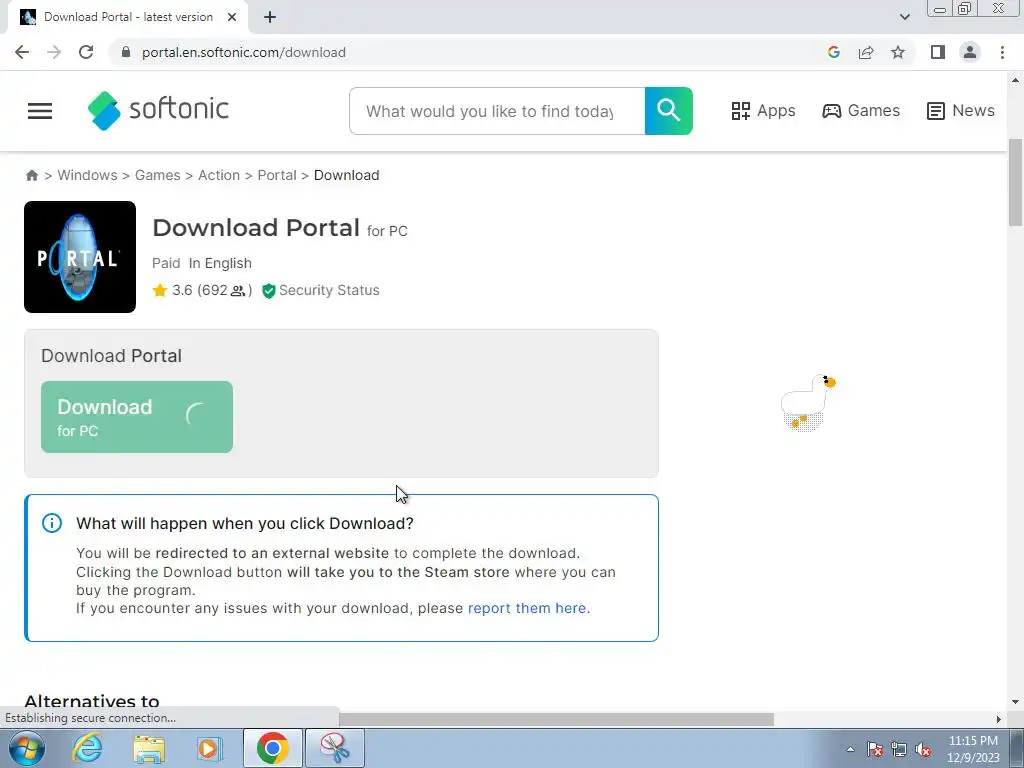Select the Games breadcrumb link

pyautogui.click(x=157, y=175)
